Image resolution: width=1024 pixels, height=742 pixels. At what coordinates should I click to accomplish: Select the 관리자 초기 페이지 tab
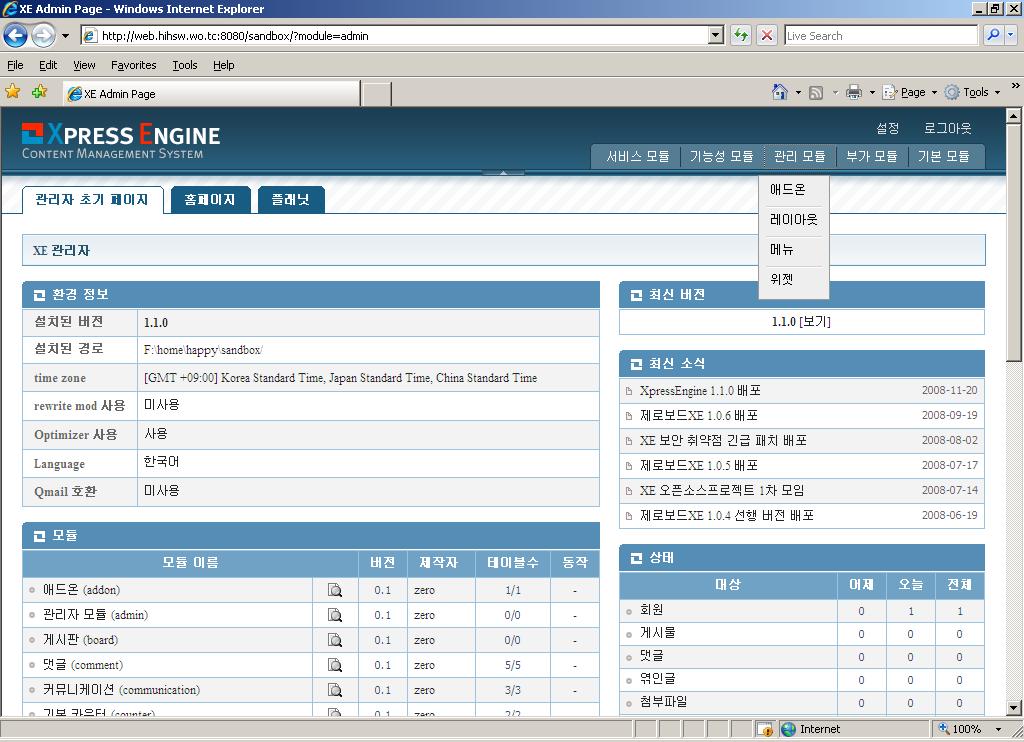tap(91, 200)
